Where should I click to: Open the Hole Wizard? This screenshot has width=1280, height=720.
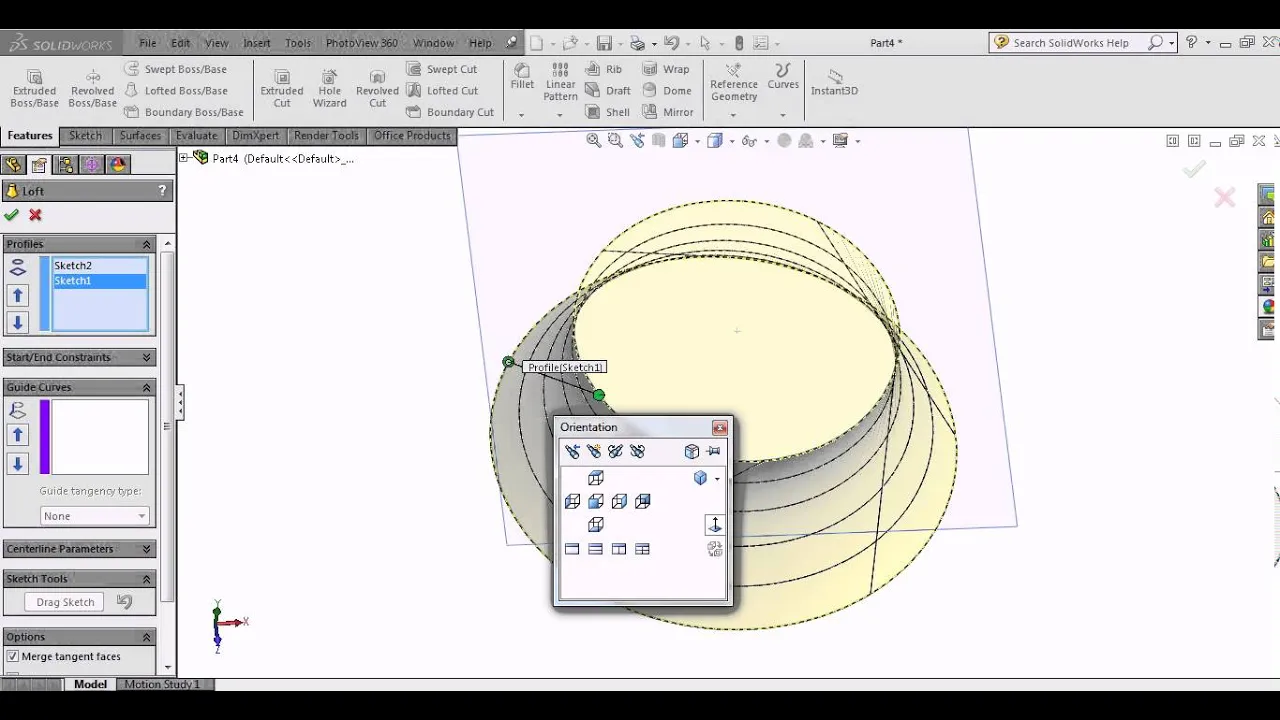click(329, 89)
